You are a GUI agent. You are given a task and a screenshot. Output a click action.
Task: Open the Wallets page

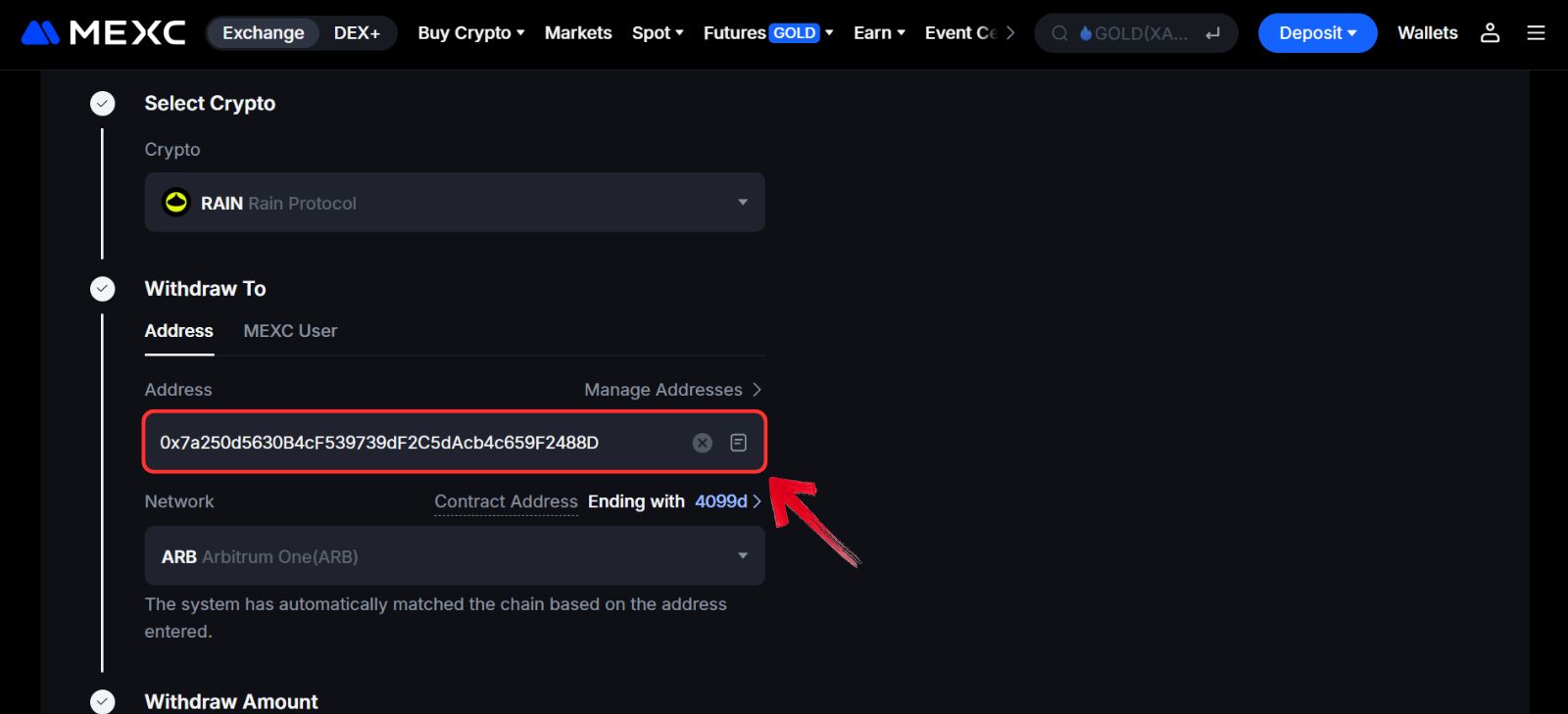click(x=1427, y=33)
